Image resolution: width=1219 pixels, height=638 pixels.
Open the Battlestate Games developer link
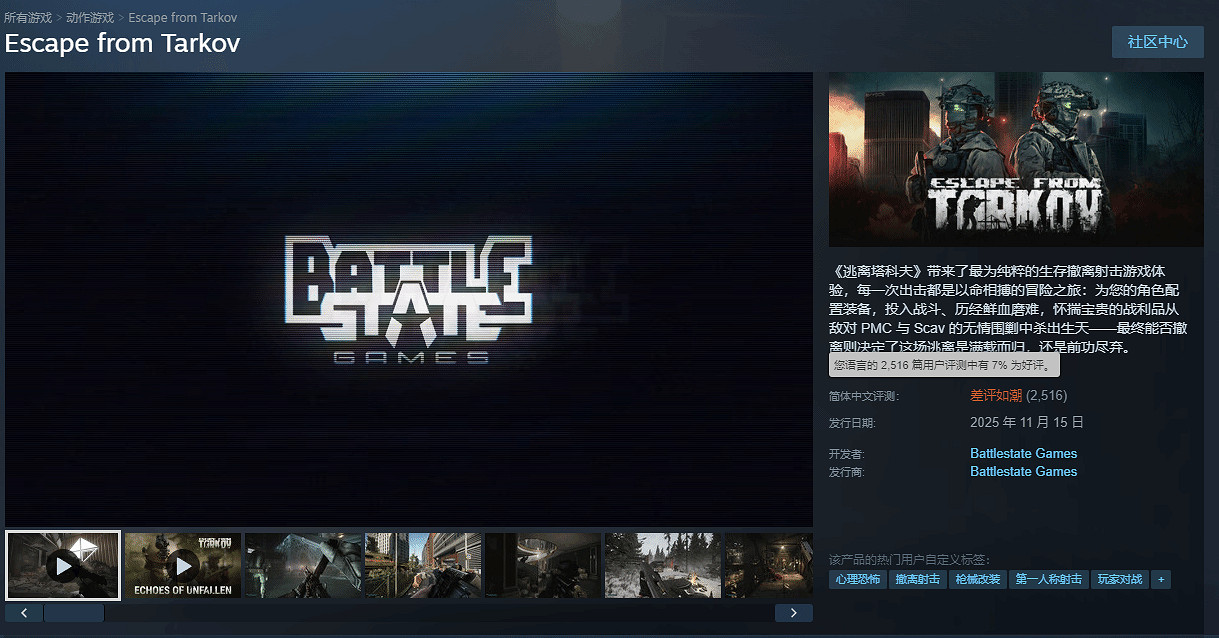1023,453
